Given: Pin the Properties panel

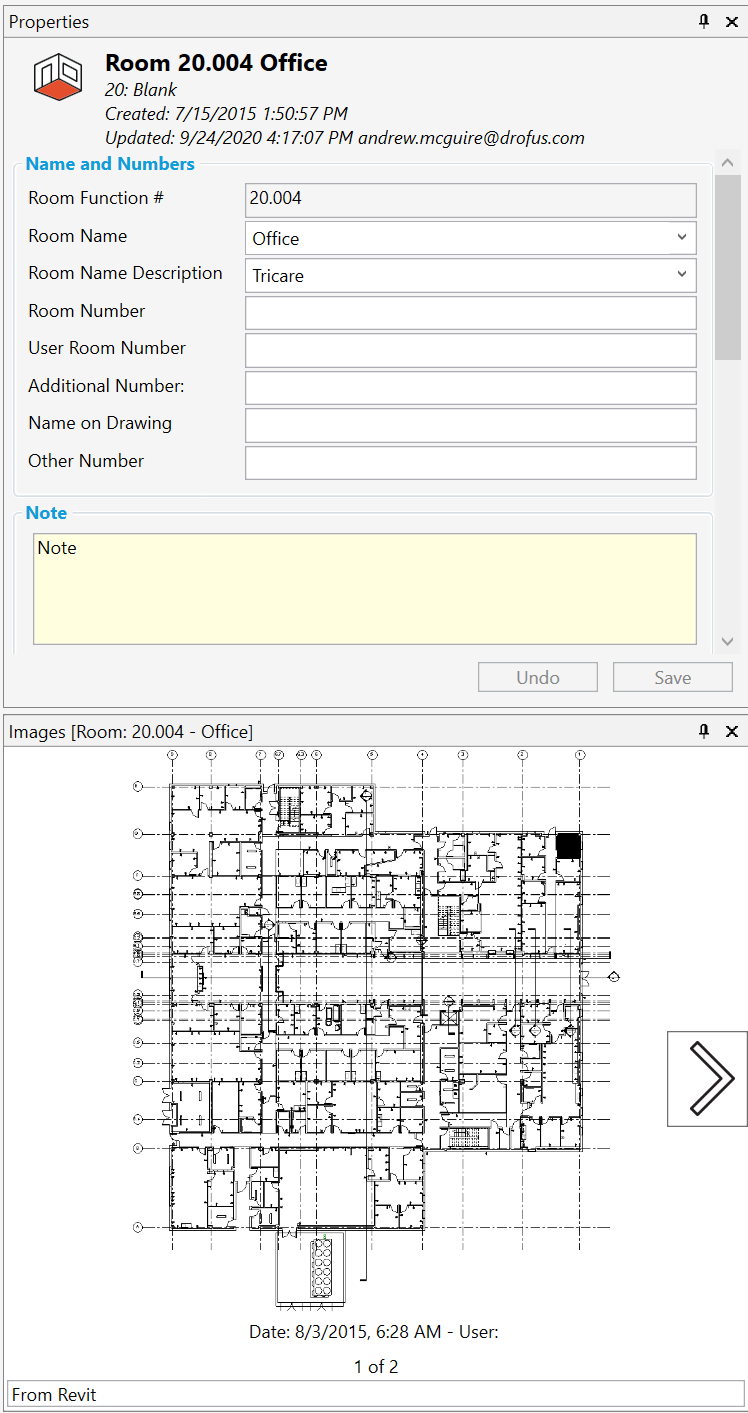Looking at the screenshot, I should 704,21.
